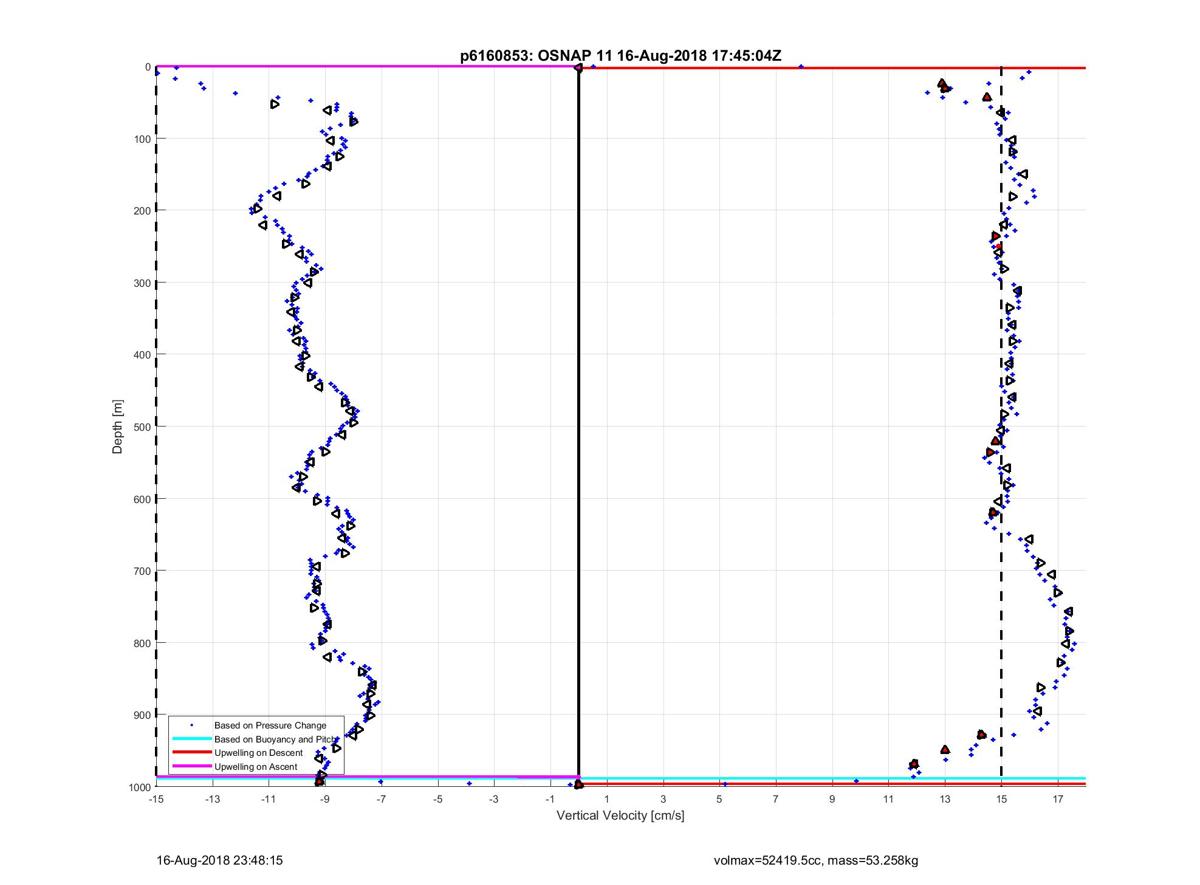Click the x-axis tick label -3
The height and width of the screenshot is (885, 1200).
pos(494,800)
